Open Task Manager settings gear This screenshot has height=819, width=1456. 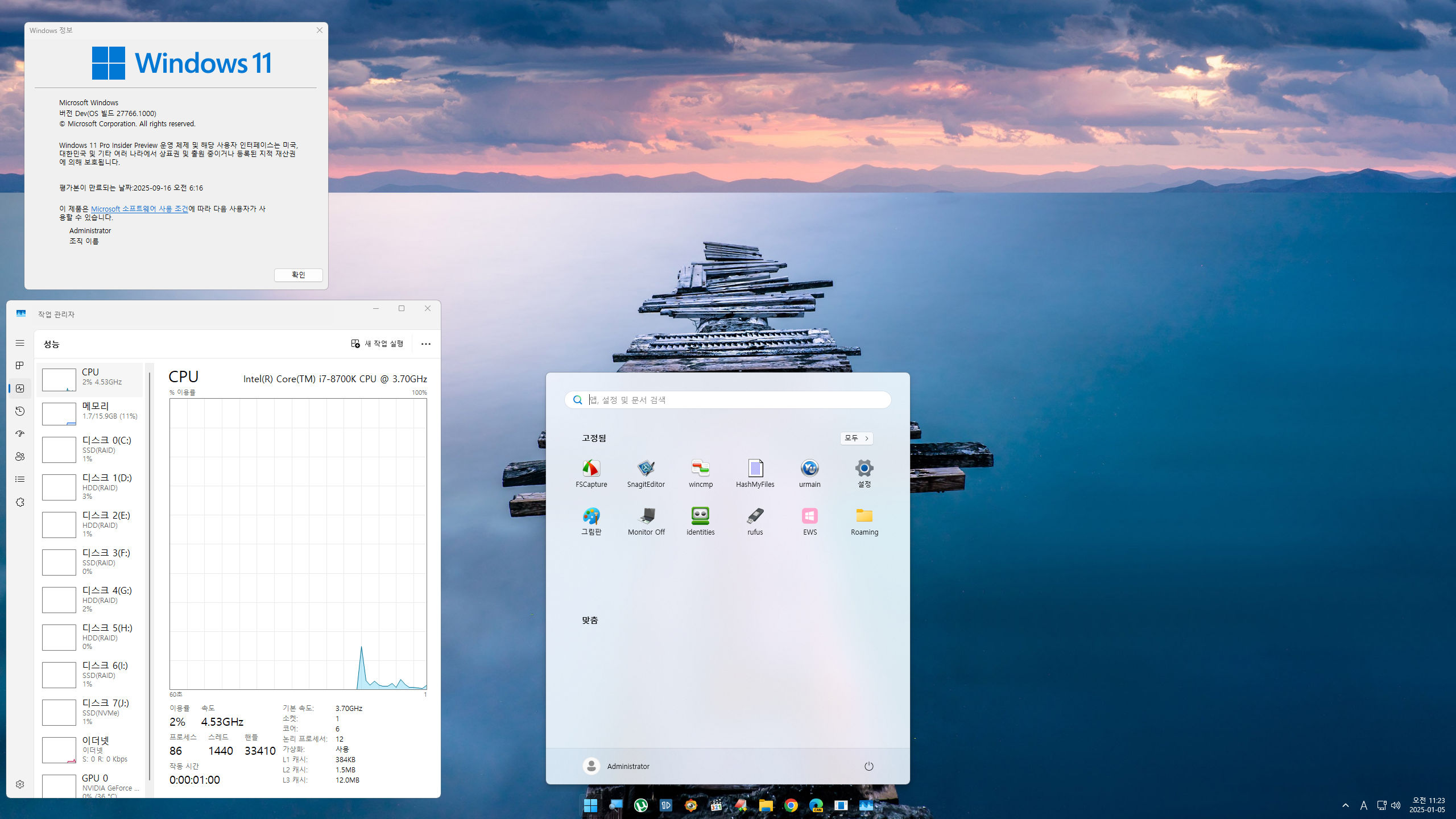click(x=20, y=784)
